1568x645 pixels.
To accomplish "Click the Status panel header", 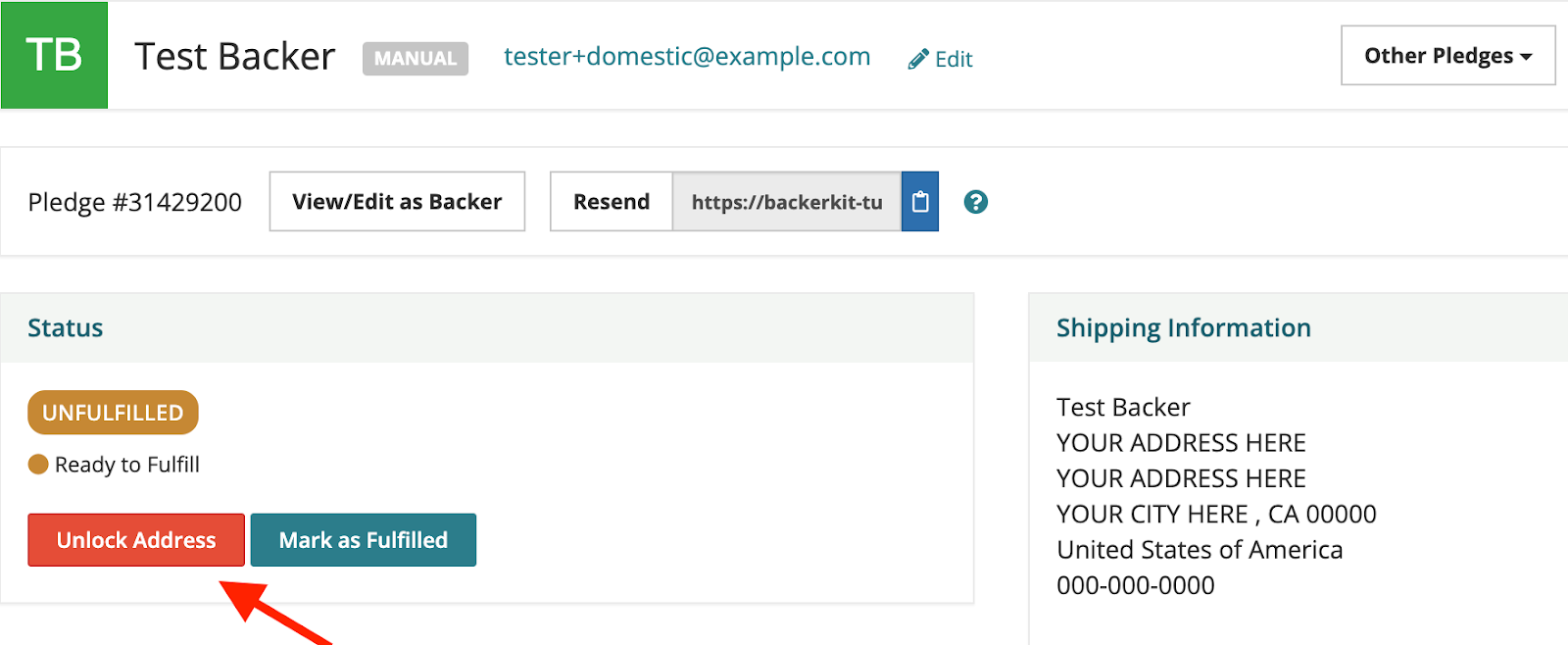I will pyautogui.click(x=487, y=328).
